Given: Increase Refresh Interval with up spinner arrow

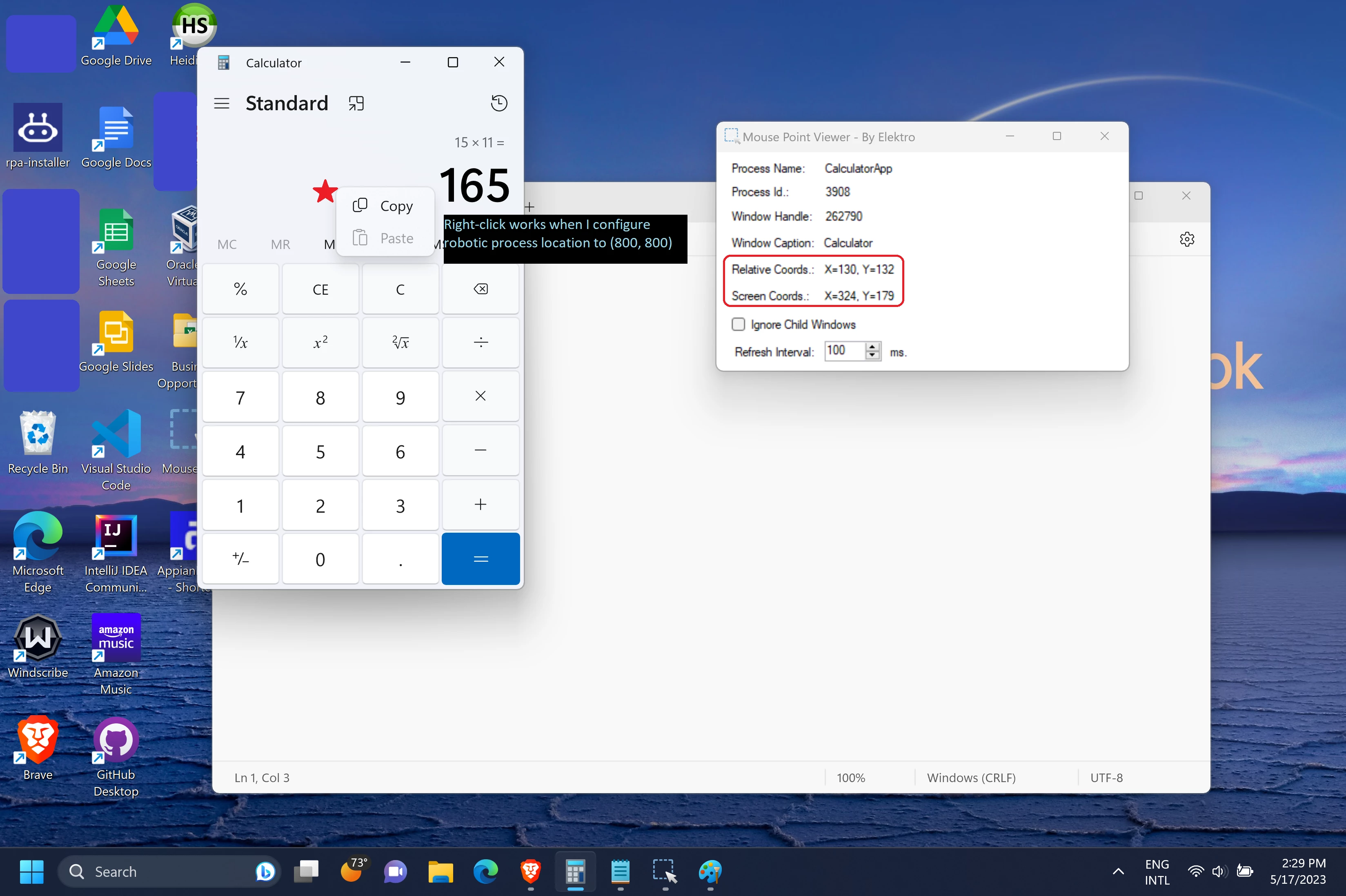Looking at the screenshot, I should coord(873,346).
